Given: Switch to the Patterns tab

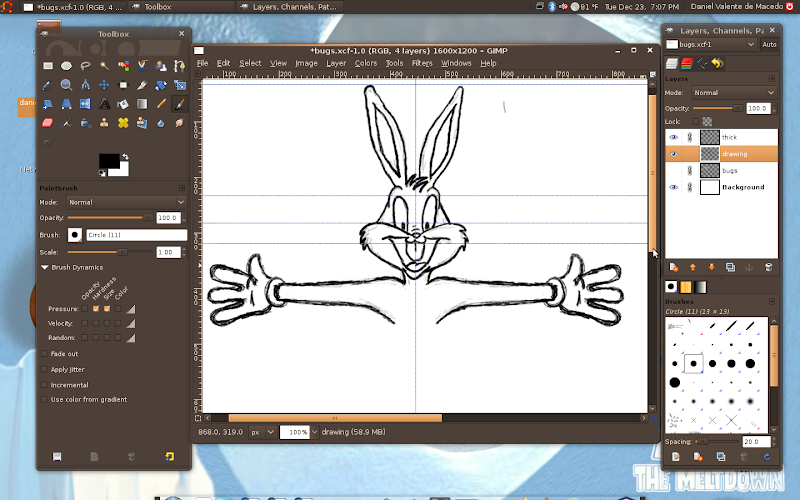Looking at the screenshot, I should pyautogui.click(x=686, y=287).
